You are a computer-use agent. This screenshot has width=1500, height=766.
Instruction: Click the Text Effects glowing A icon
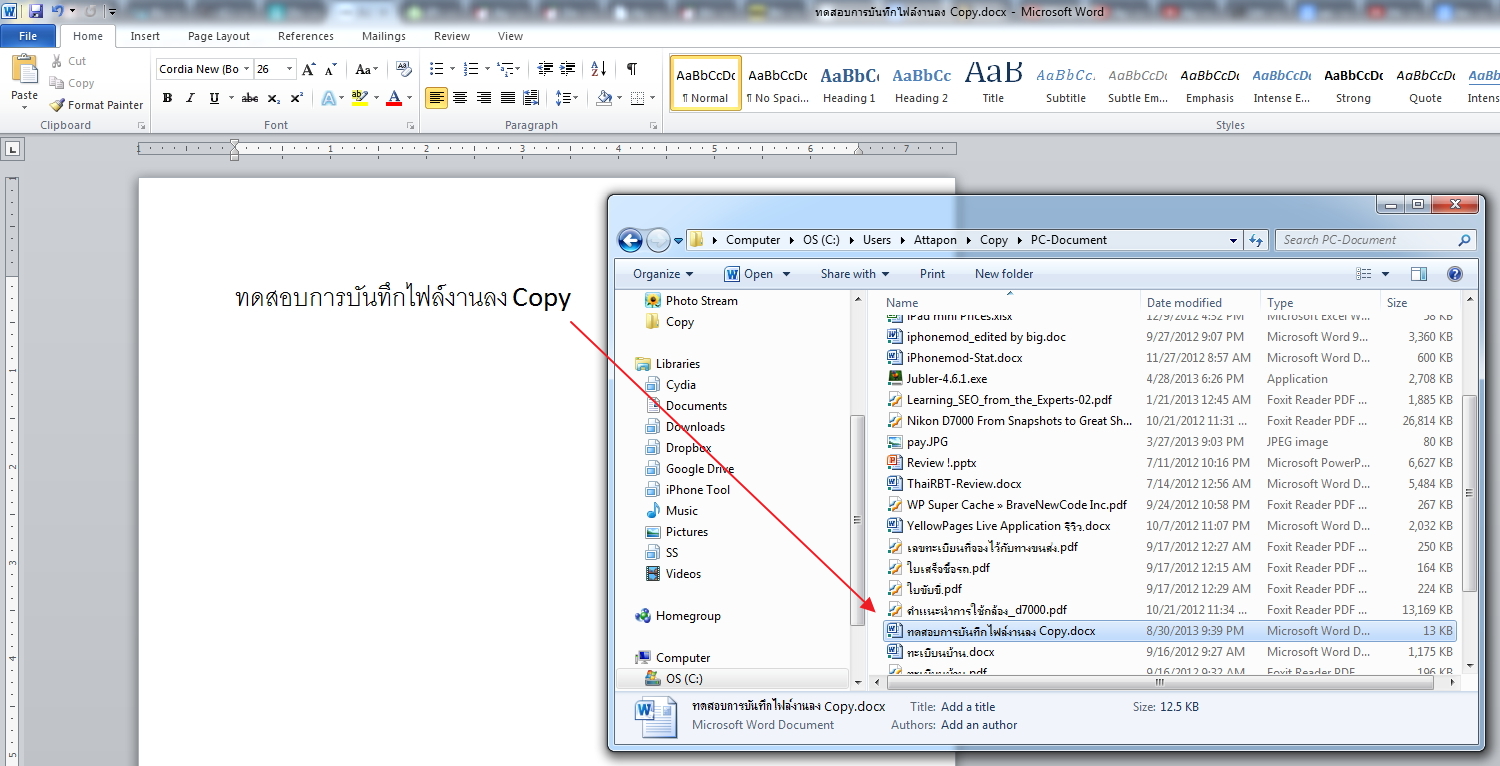pyautogui.click(x=328, y=98)
